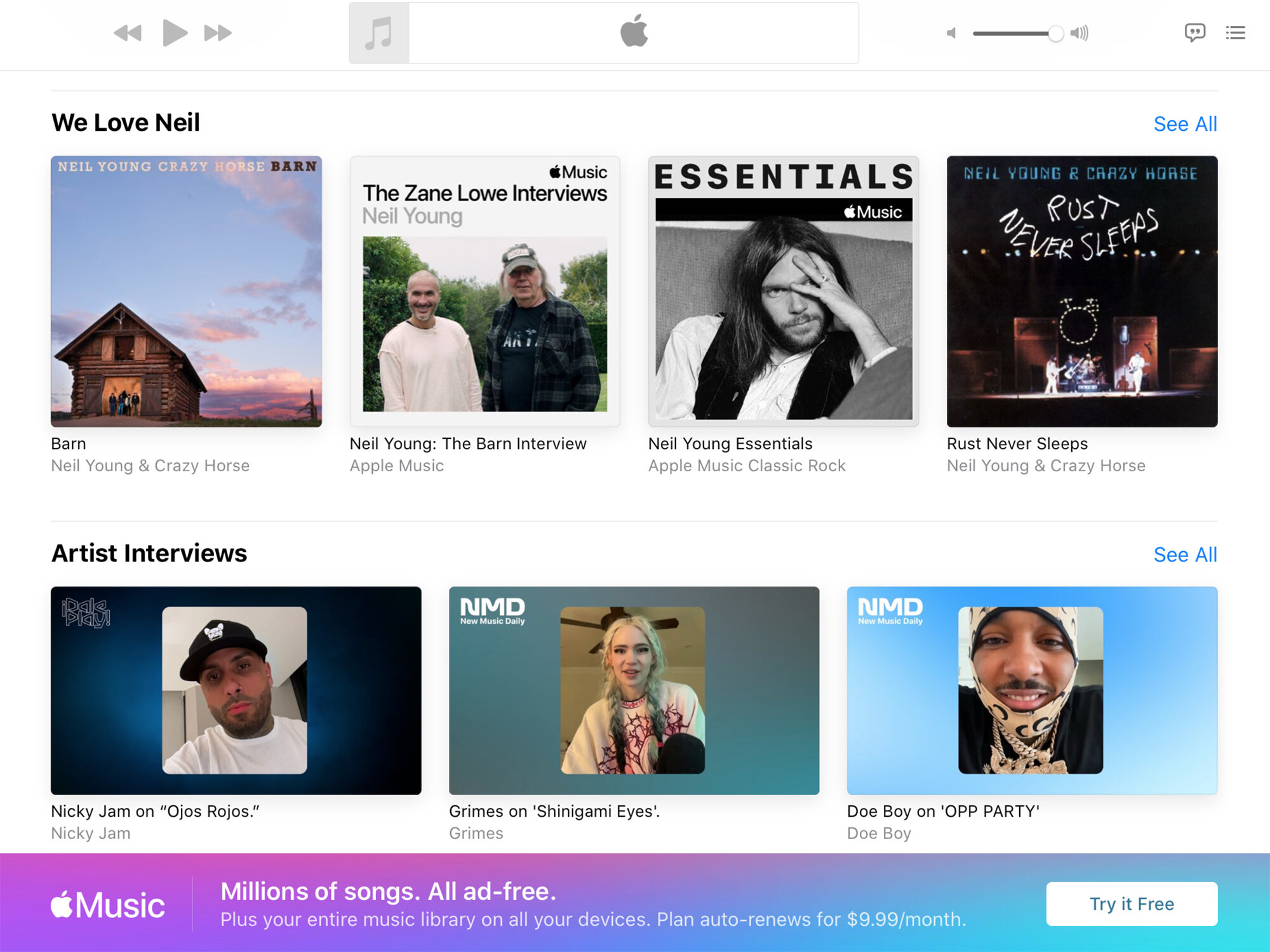Click the plan auto-renews $9.99/month text
1270x952 pixels.
pyautogui.click(x=811, y=920)
